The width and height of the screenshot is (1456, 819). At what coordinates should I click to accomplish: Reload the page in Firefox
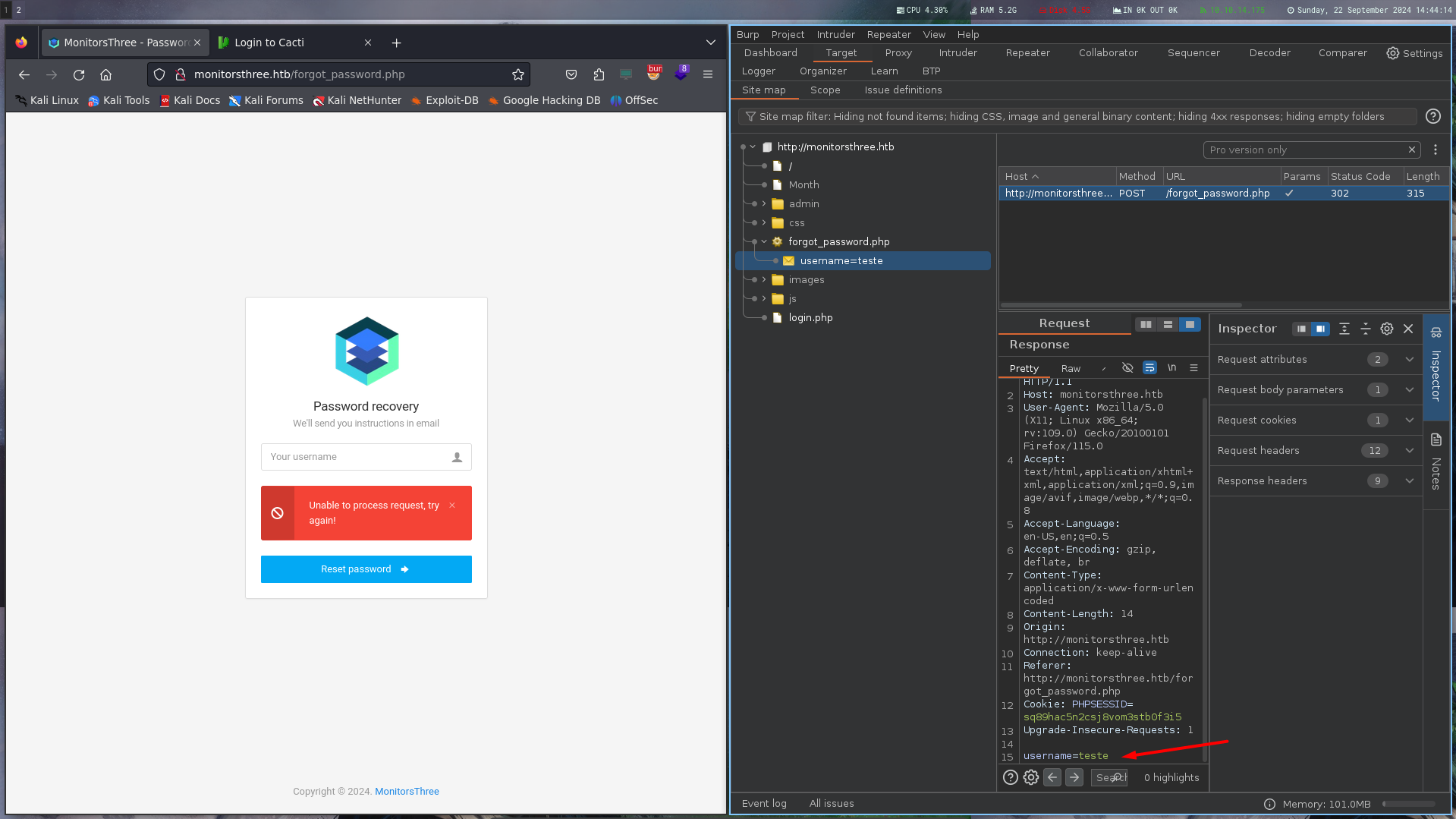pyautogui.click(x=79, y=74)
